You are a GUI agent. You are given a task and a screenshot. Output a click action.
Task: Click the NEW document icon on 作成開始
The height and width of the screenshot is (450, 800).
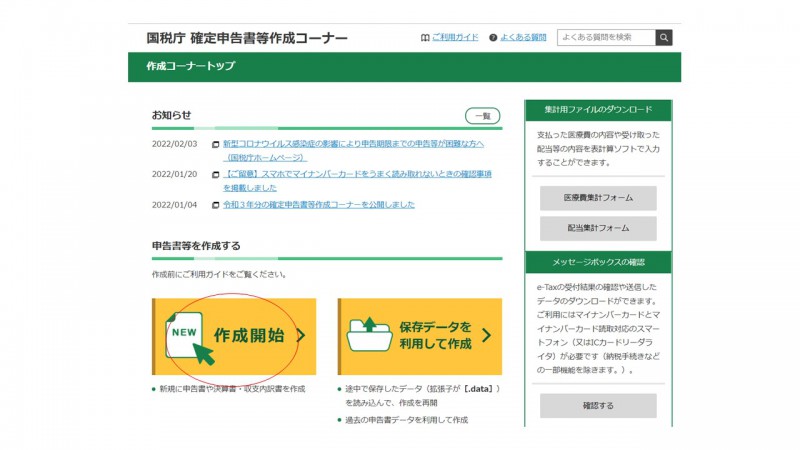pyautogui.click(x=188, y=338)
